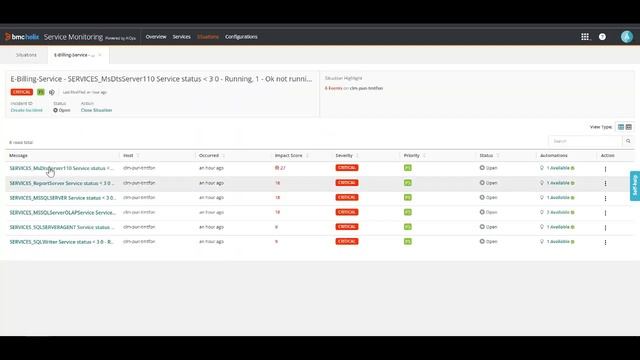
Task: Open action menu for SERVICES_MSSQLSERVER row
Action: [605, 198]
